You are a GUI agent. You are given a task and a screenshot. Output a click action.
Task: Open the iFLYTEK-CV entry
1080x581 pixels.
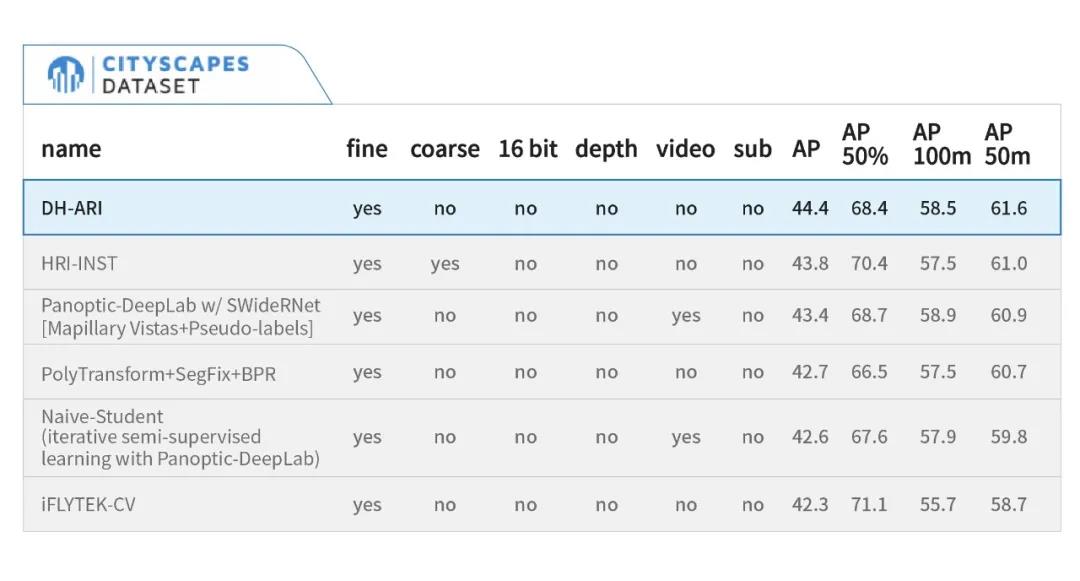(x=88, y=504)
